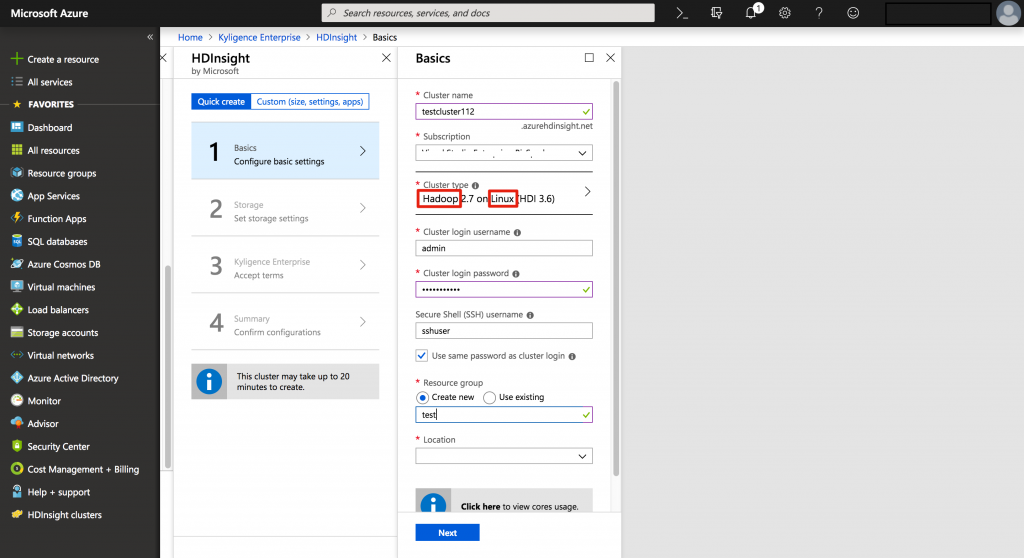Switch to the Quick create tab
The height and width of the screenshot is (558, 1024).
[x=221, y=101]
